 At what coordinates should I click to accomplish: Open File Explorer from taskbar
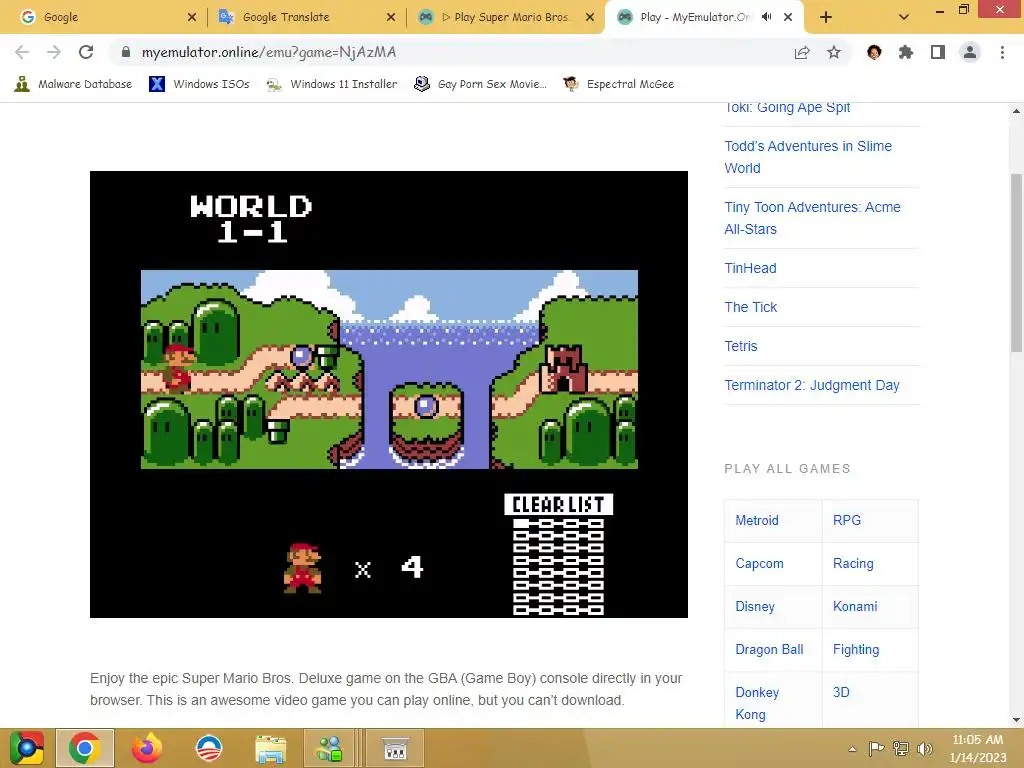(270, 748)
